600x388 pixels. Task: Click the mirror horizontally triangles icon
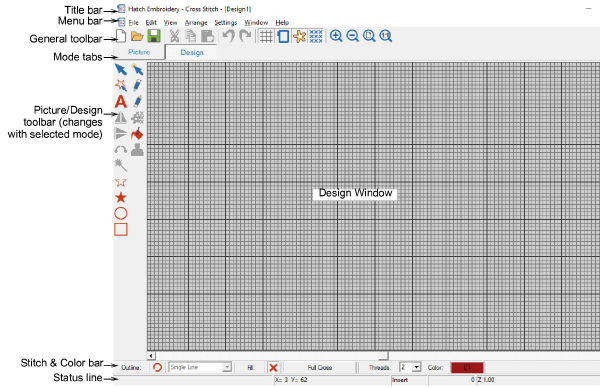(x=121, y=117)
